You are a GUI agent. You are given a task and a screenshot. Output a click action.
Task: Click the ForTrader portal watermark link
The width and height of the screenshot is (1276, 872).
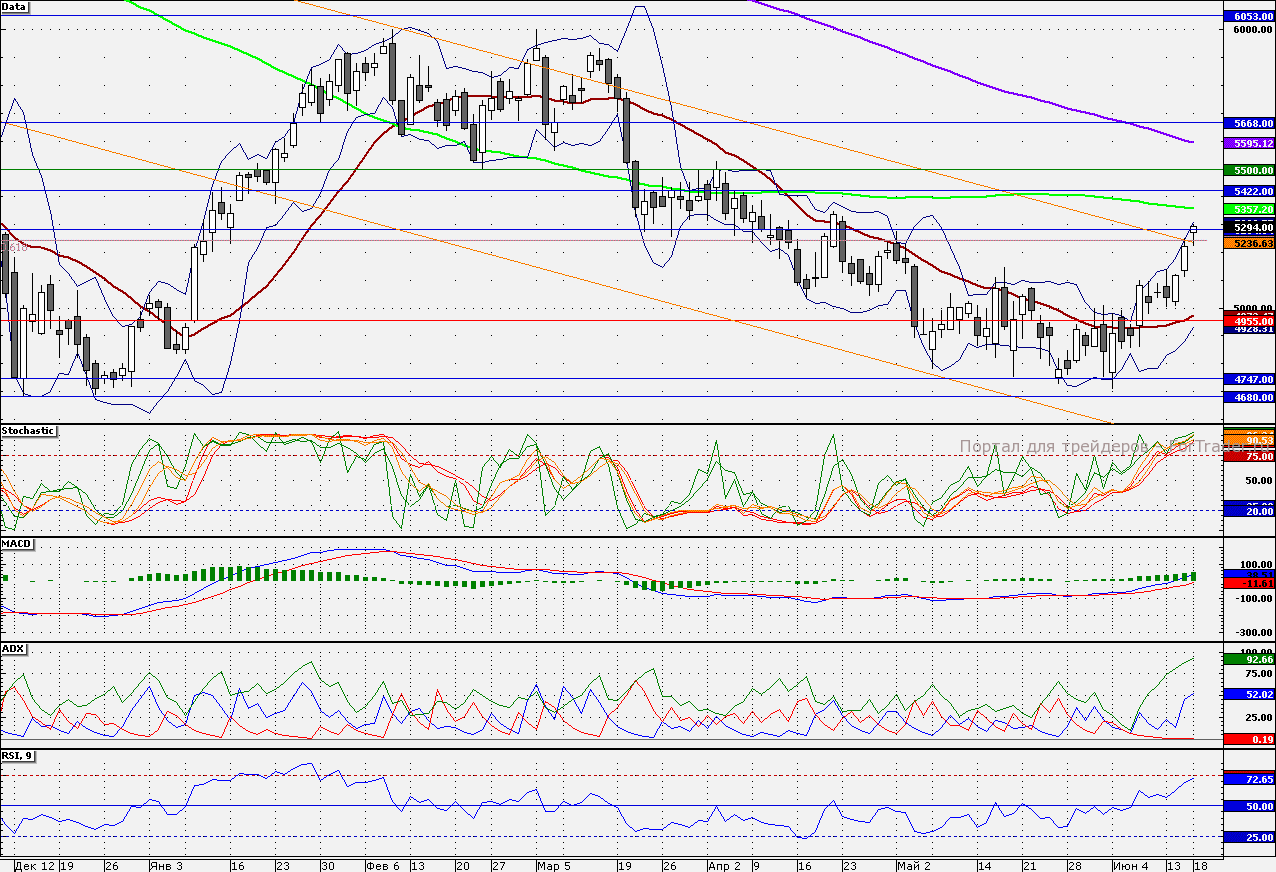[x=1090, y=447]
